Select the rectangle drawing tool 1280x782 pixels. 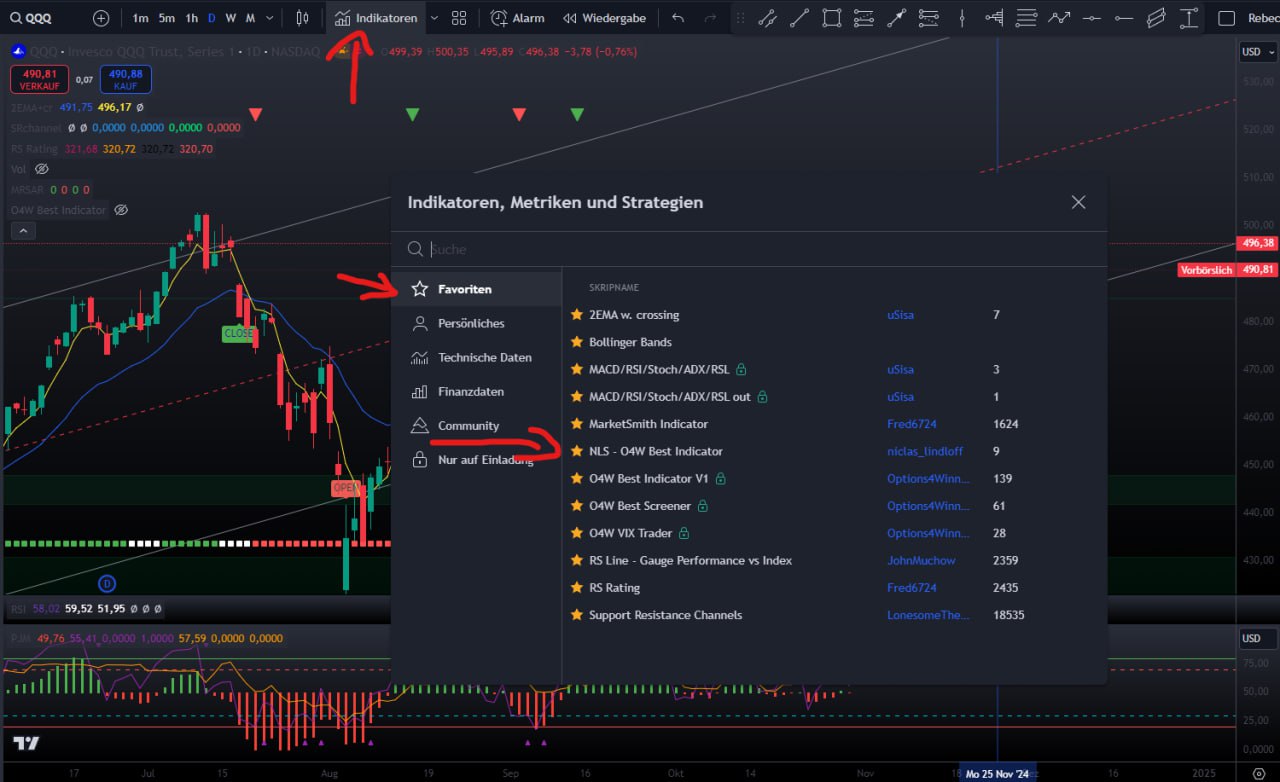[831, 18]
